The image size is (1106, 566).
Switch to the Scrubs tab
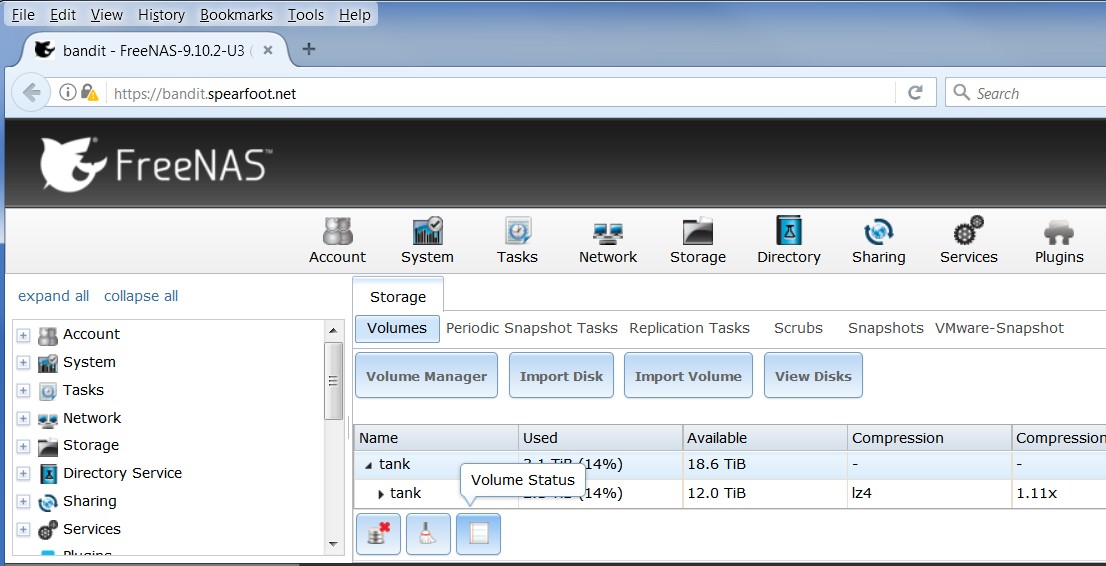point(798,328)
